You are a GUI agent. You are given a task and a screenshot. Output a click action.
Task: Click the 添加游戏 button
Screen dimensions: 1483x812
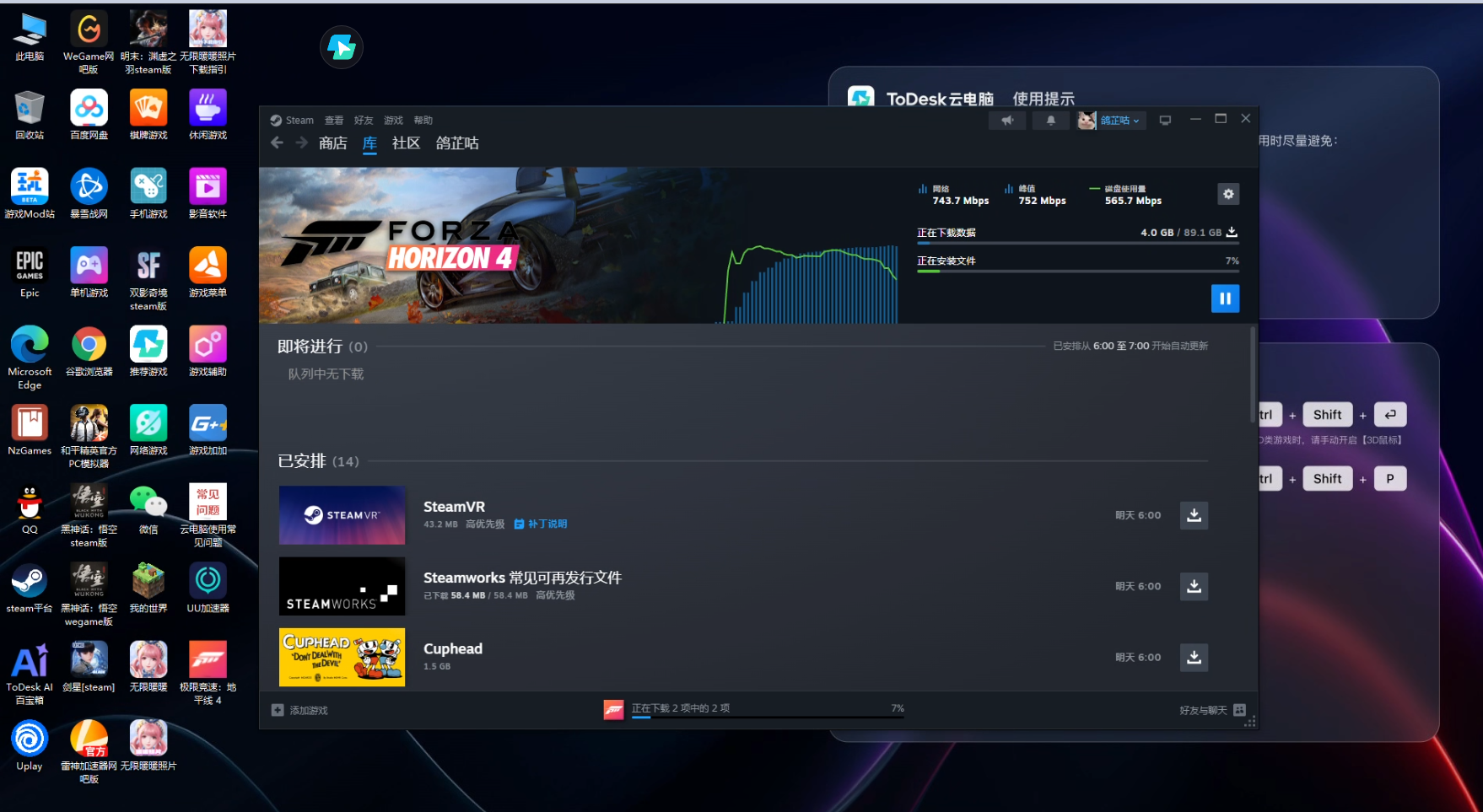coord(299,710)
